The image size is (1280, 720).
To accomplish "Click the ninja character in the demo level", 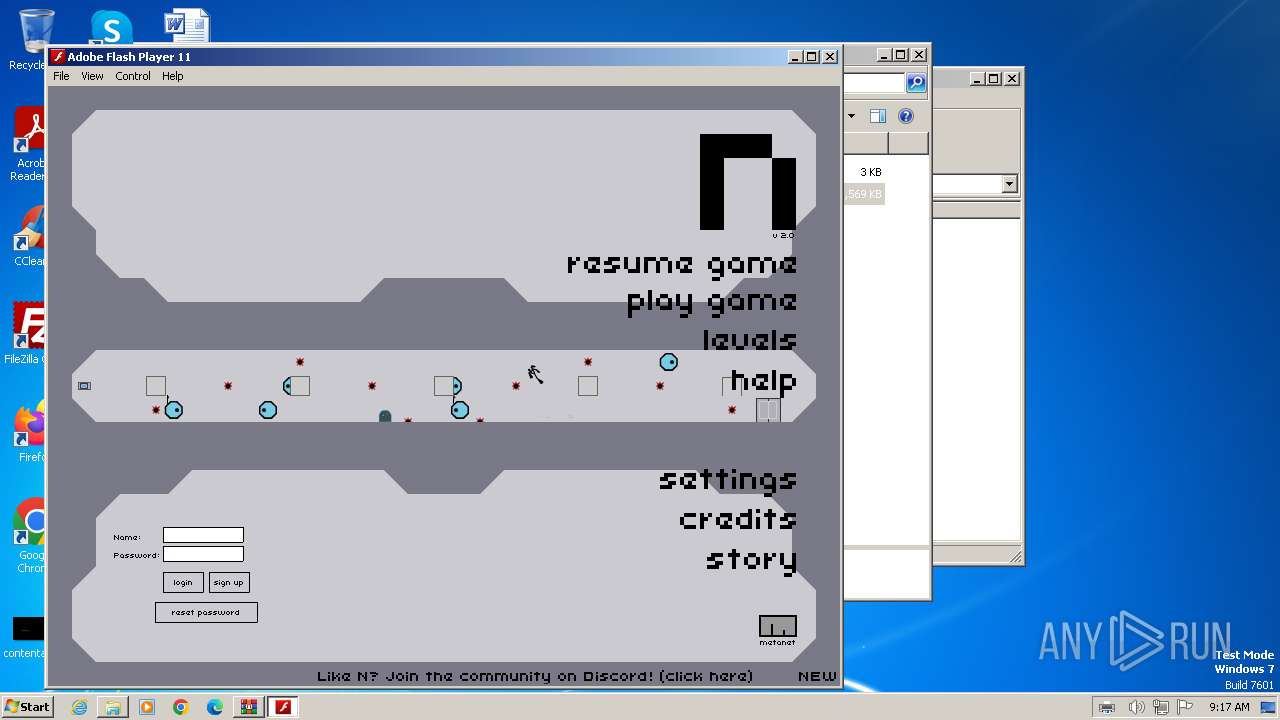I will tap(535, 374).
